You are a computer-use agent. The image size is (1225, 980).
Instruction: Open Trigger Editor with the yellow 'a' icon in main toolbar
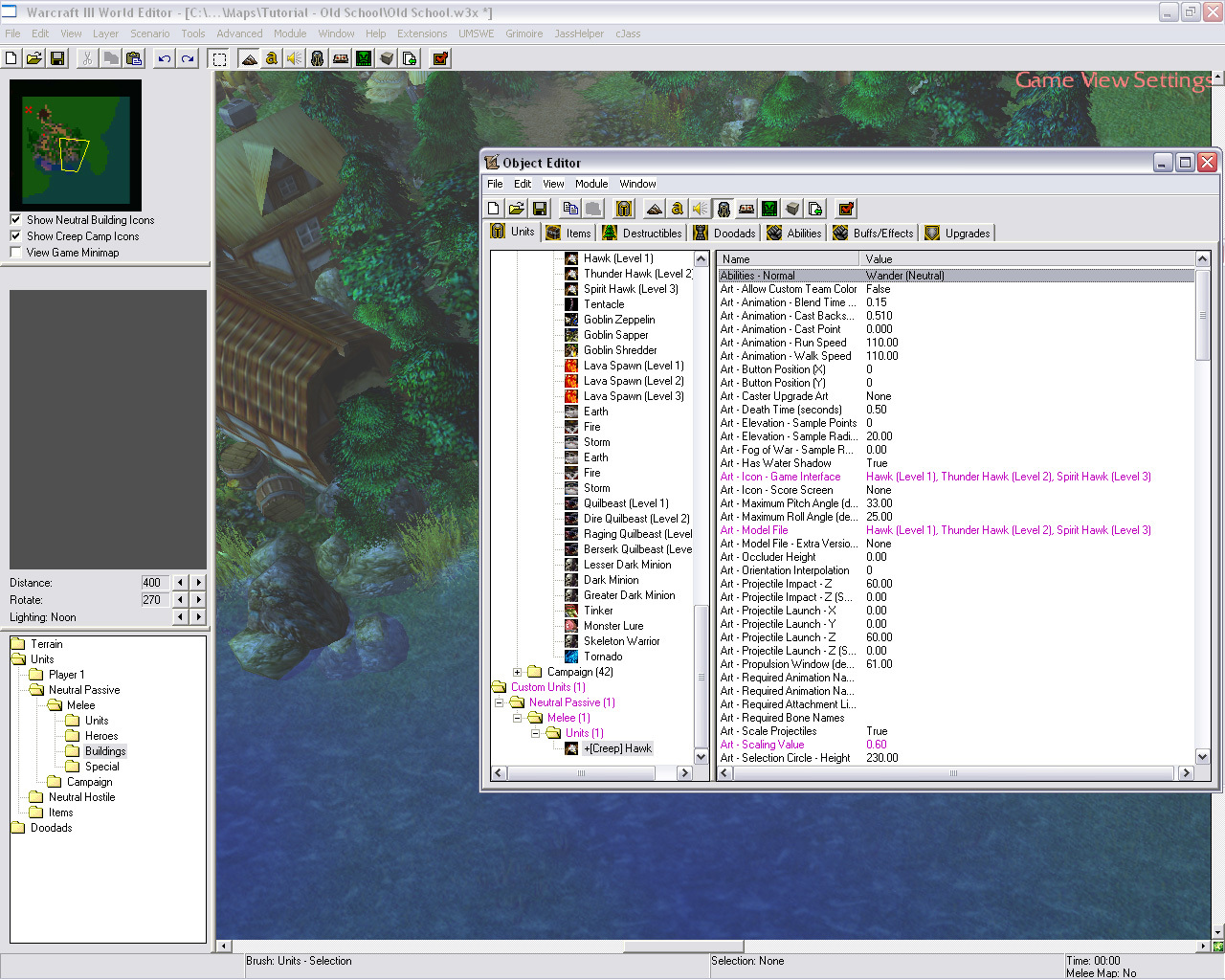272,58
